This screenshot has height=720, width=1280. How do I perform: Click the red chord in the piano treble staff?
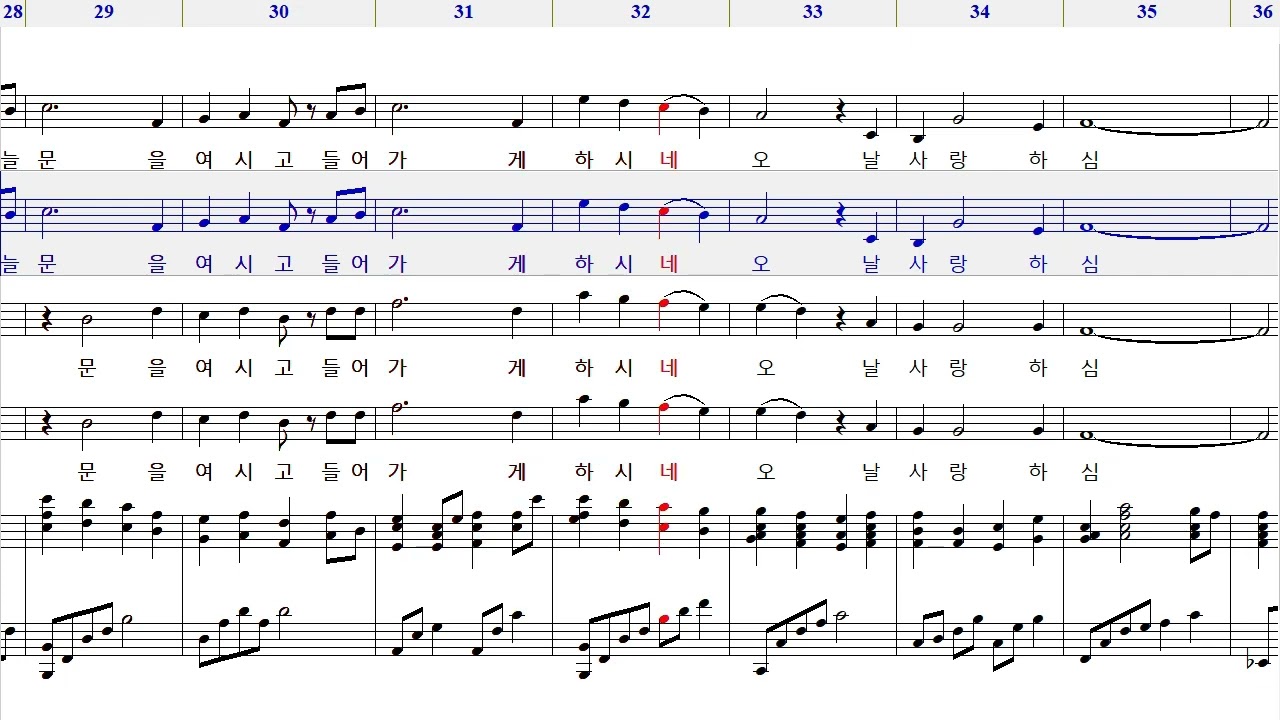tap(662, 518)
